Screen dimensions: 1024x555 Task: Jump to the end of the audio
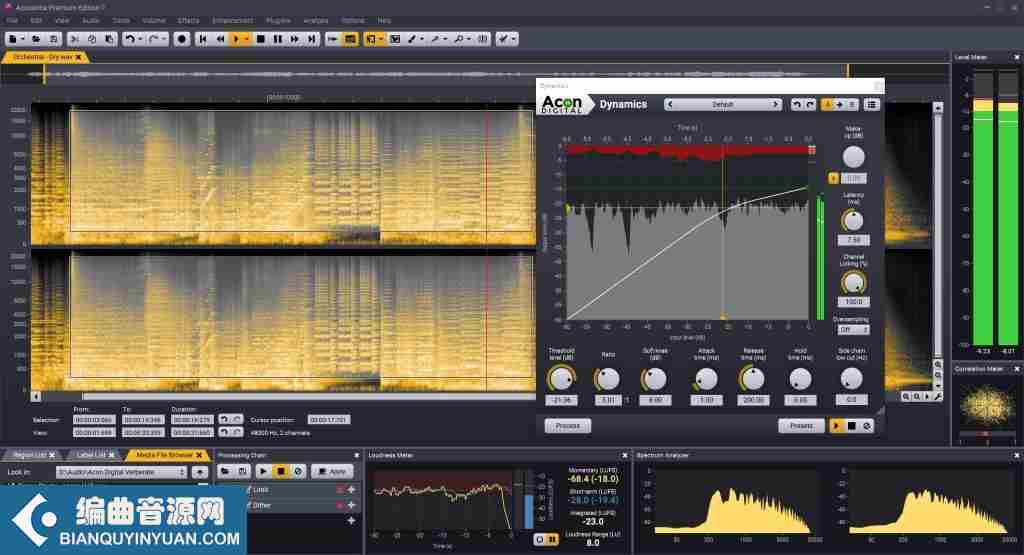(x=312, y=39)
